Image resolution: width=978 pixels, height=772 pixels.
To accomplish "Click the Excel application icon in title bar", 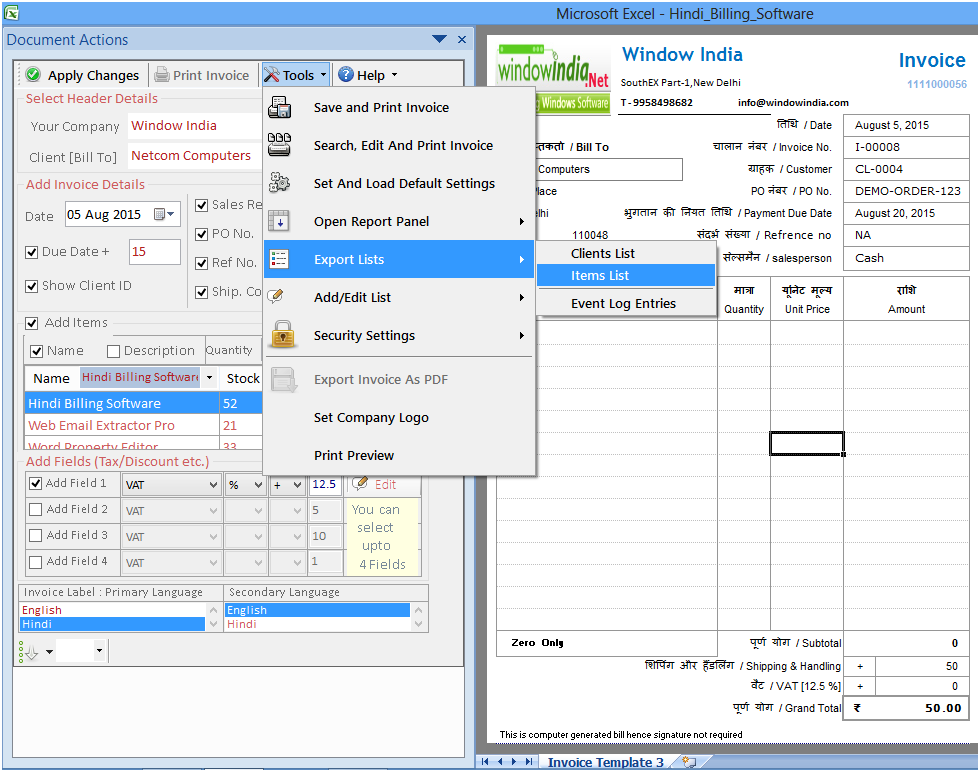I will pos(11,12).
